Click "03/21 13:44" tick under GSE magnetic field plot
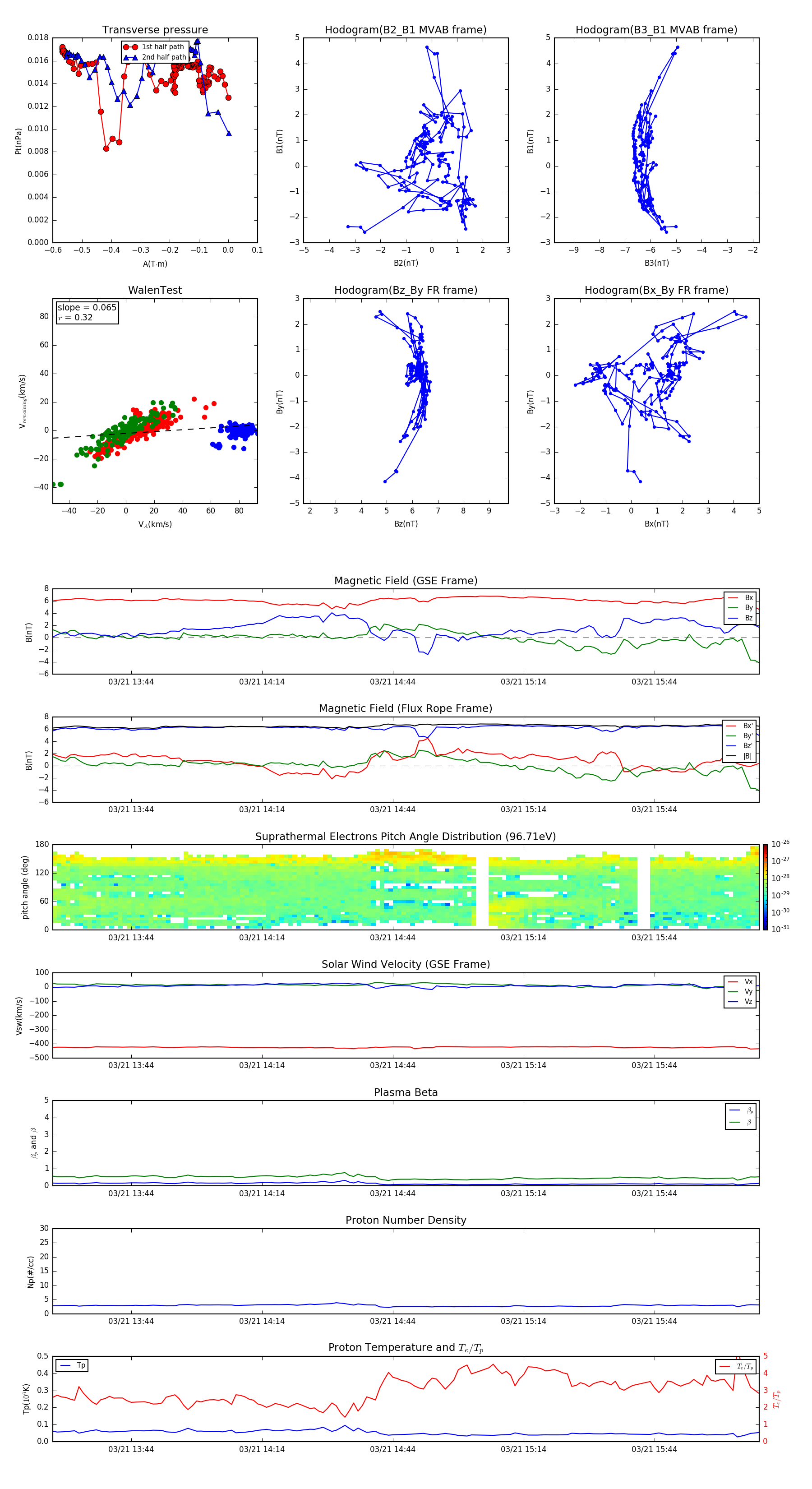Screen dimensions: 812x1489 [131, 681]
